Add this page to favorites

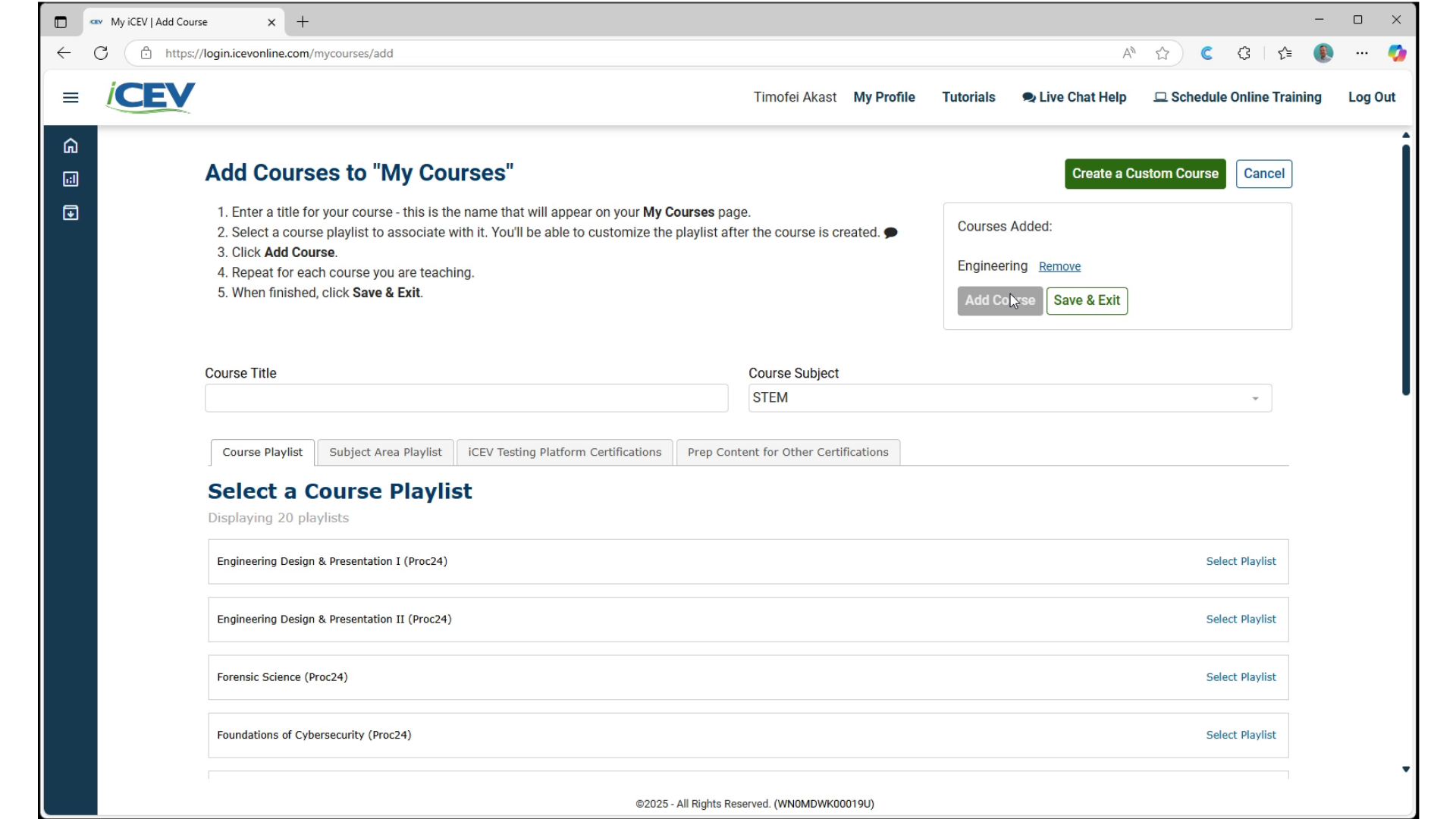[x=1163, y=53]
